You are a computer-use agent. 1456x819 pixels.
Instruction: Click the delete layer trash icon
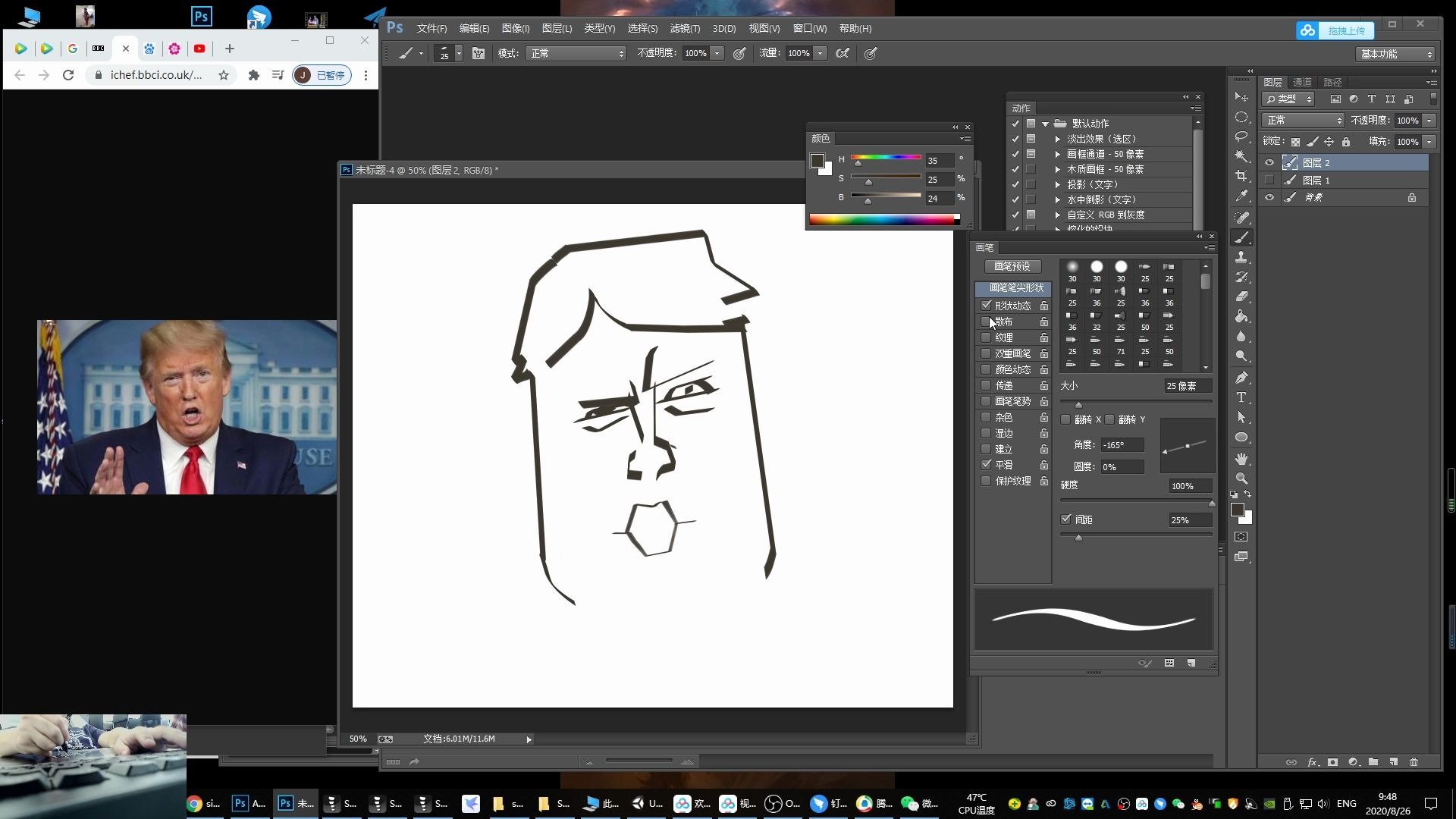point(1414,762)
